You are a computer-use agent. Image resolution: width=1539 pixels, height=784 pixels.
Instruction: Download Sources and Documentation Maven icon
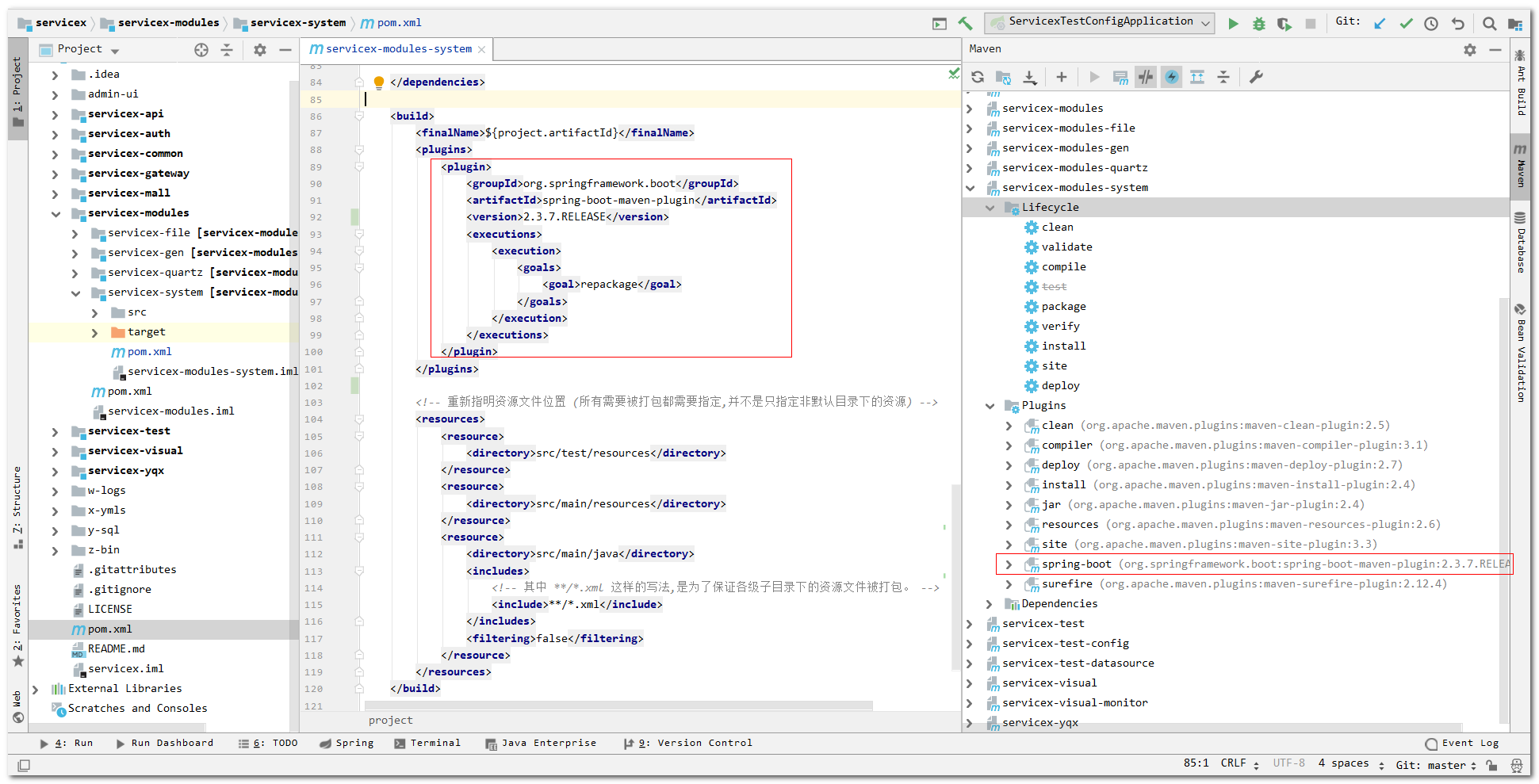[1029, 77]
